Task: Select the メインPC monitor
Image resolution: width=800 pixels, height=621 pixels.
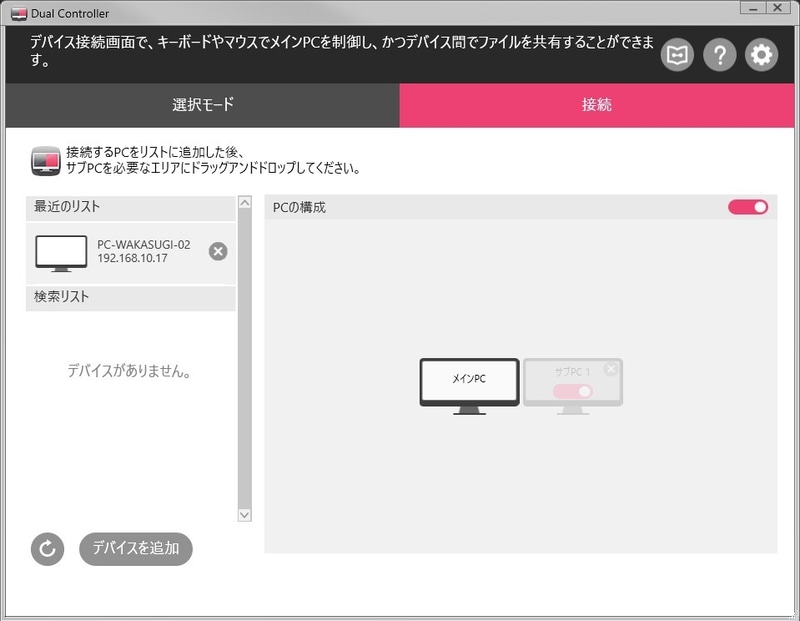Action: tap(469, 386)
